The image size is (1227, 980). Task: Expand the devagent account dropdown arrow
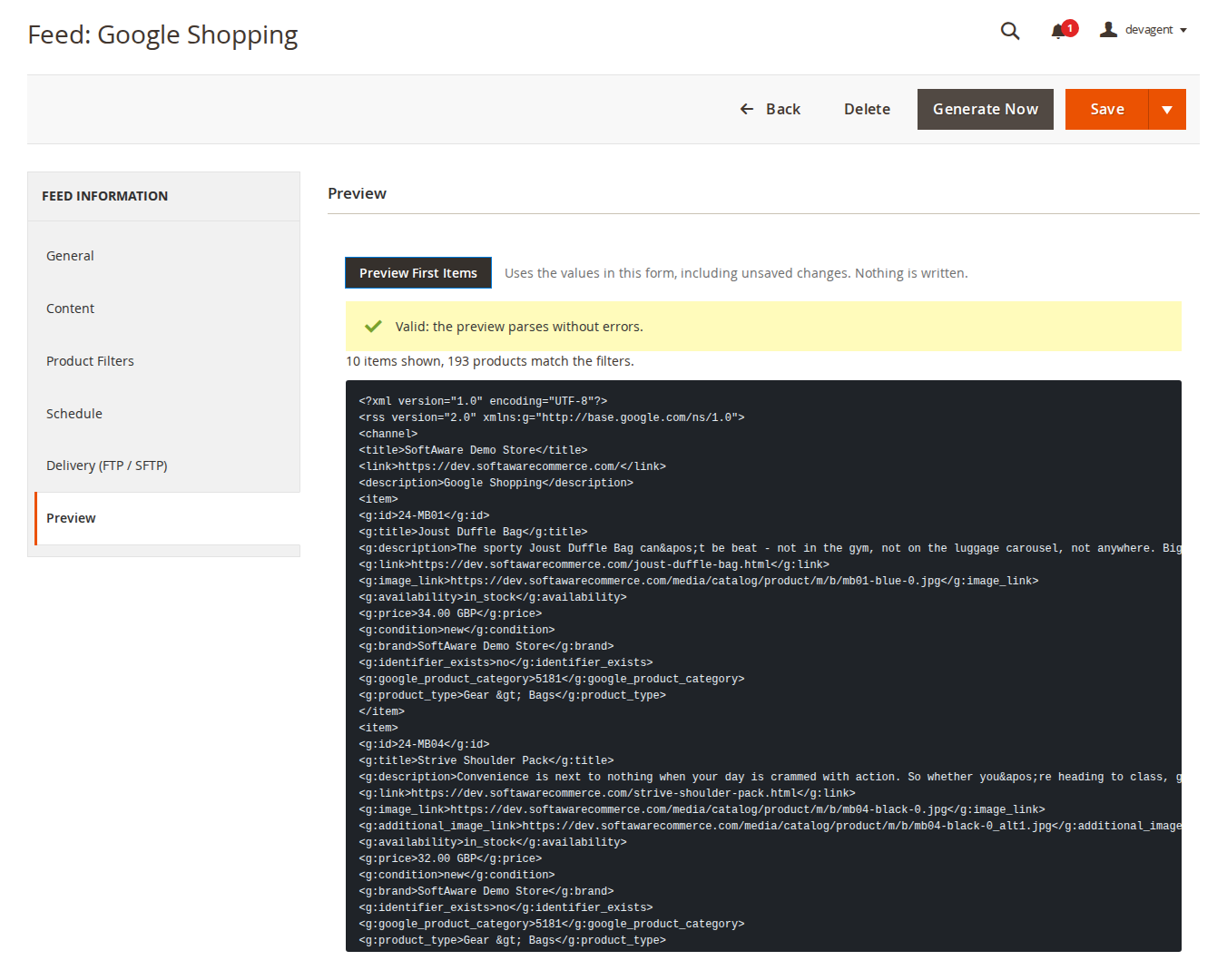(x=1183, y=31)
